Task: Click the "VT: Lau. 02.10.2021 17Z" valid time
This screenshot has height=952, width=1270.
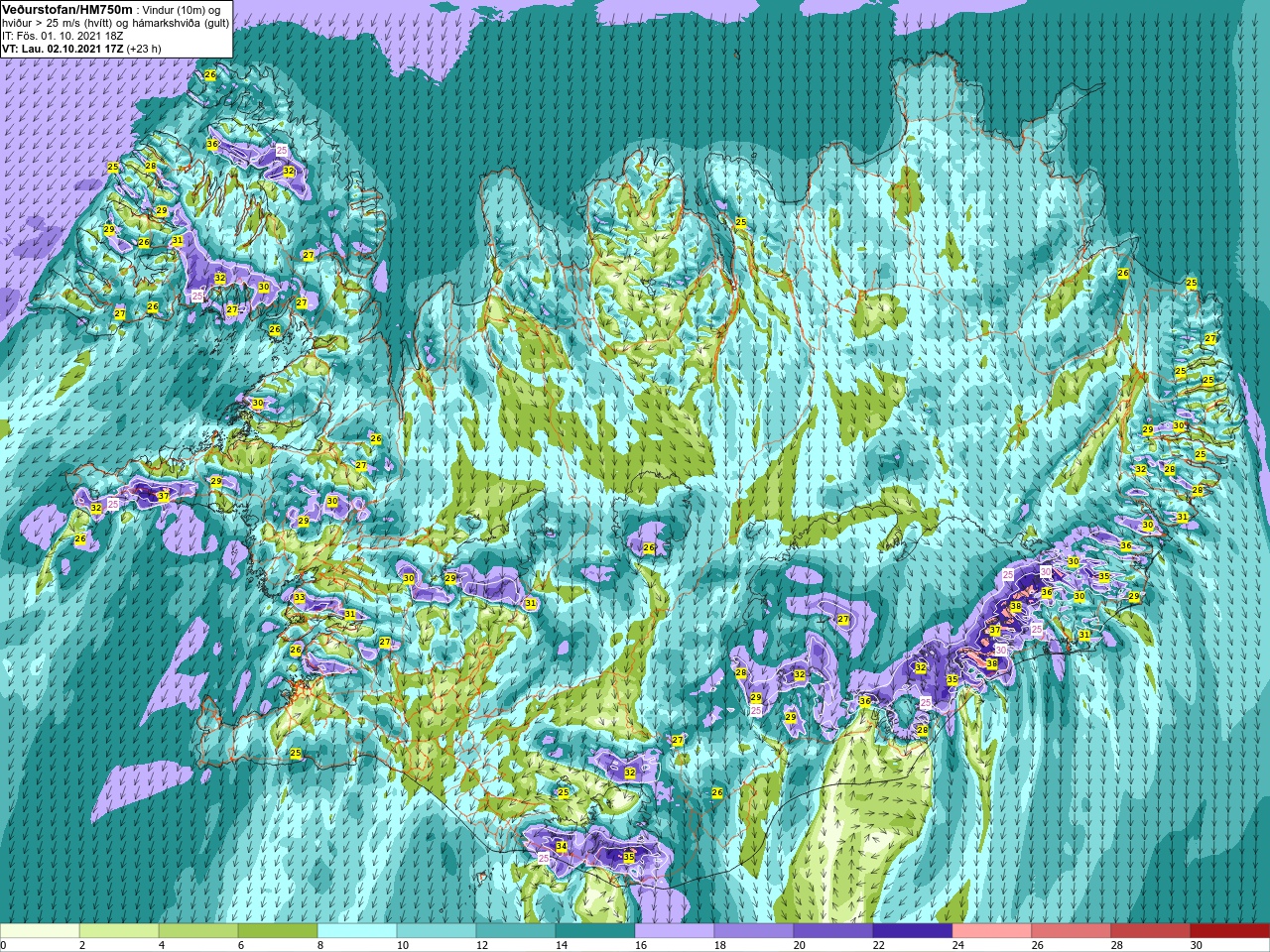Action: pos(63,48)
